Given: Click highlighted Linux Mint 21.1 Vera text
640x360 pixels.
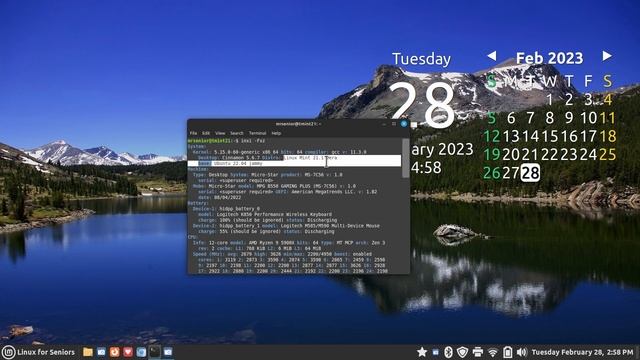Looking at the screenshot, I should click(x=311, y=158).
